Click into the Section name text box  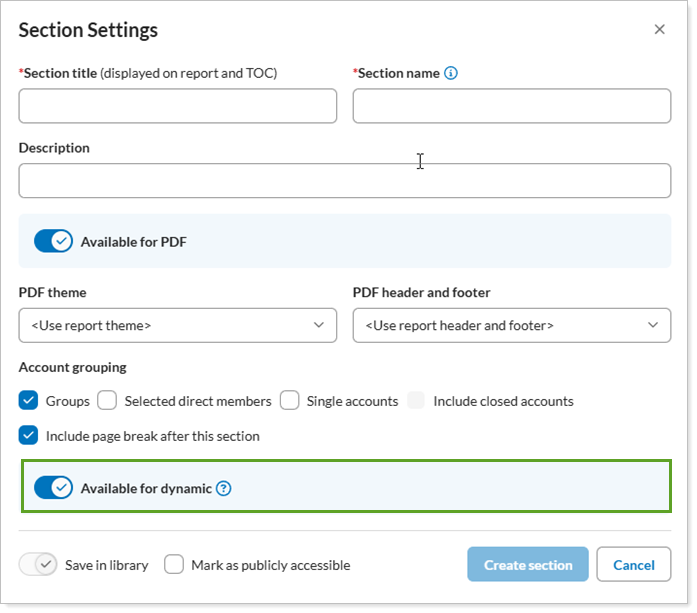click(511, 106)
